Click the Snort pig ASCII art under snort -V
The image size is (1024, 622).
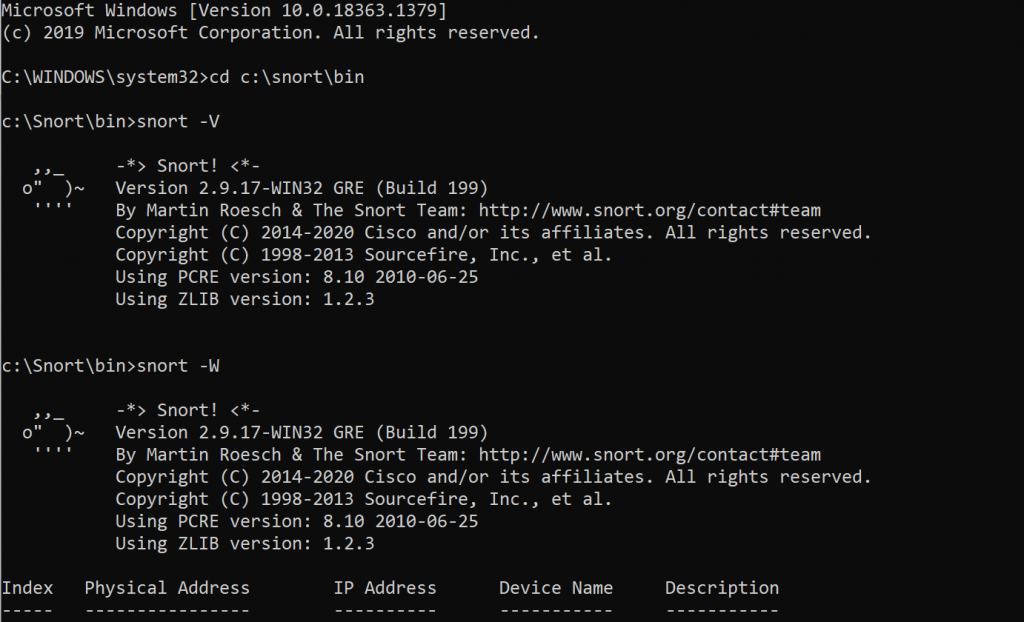(x=52, y=188)
